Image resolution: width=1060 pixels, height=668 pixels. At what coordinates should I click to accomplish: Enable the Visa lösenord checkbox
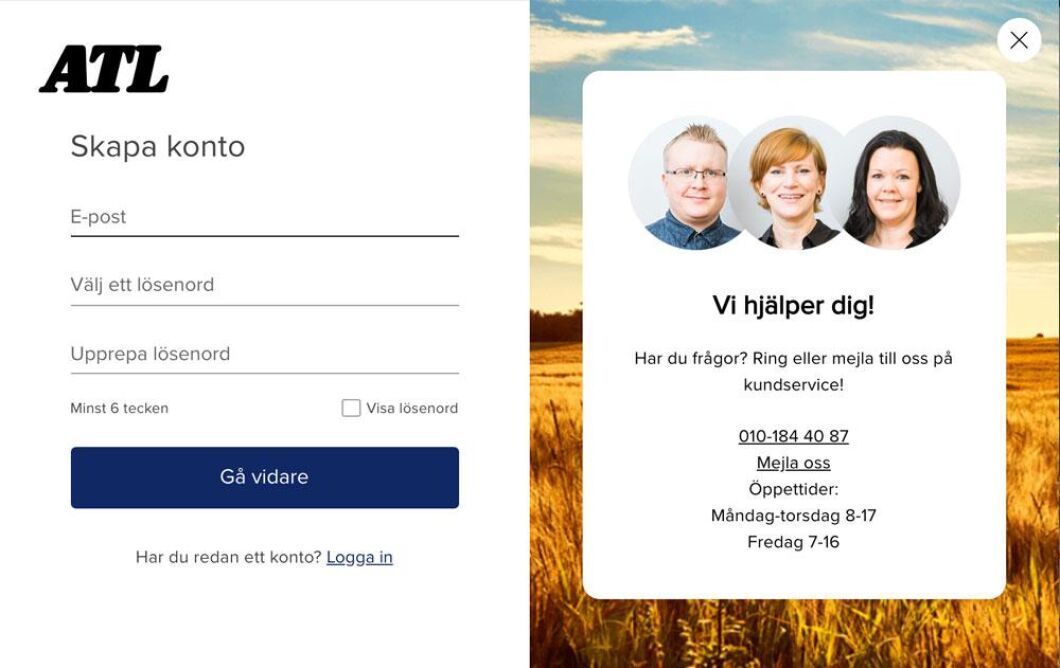point(351,408)
